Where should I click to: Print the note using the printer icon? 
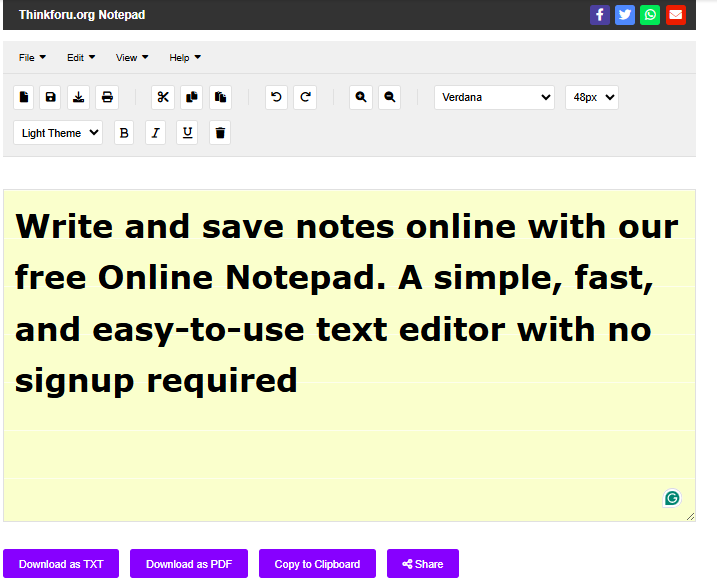pos(107,97)
